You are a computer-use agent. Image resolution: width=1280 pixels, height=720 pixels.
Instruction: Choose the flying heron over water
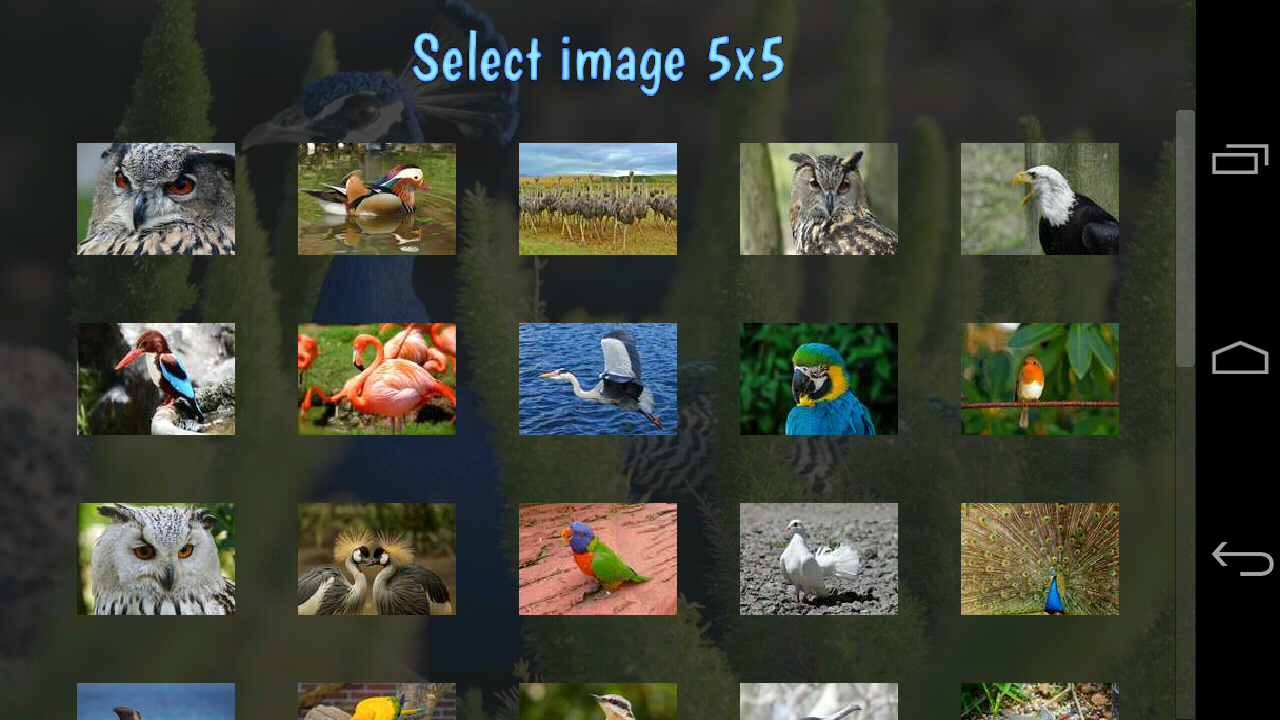pyautogui.click(x=598, y=379)
